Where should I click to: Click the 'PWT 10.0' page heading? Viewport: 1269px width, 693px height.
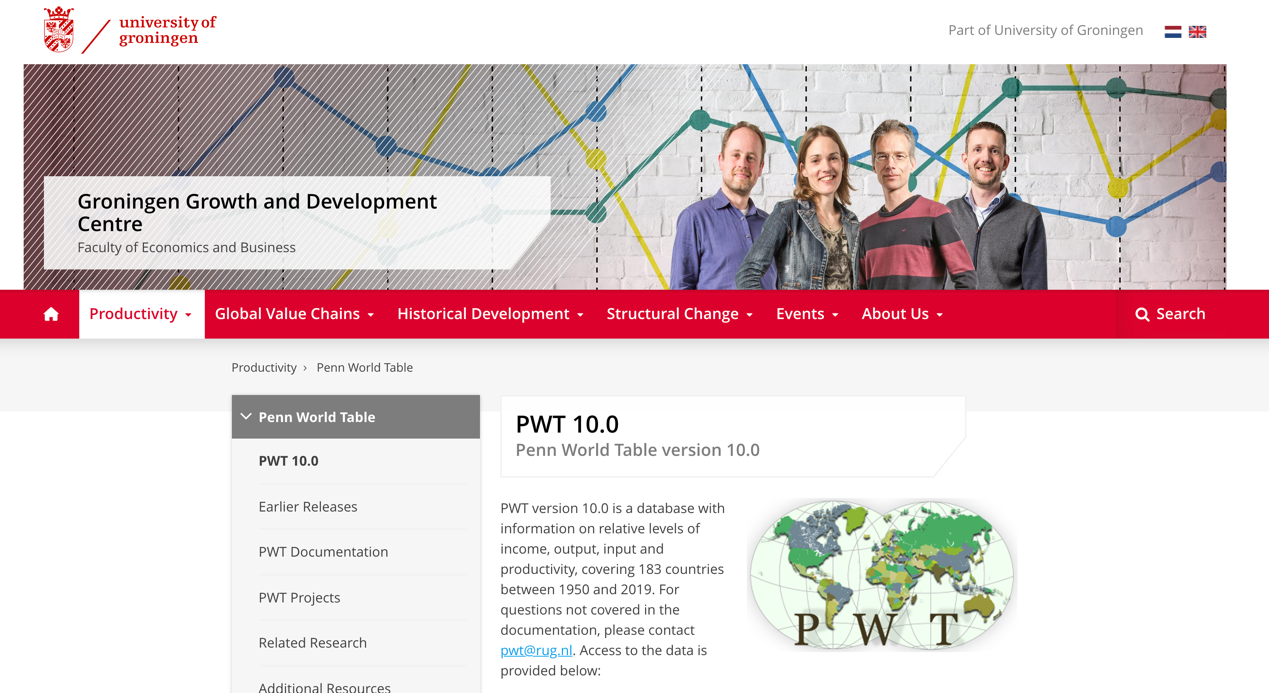[567, 424]
